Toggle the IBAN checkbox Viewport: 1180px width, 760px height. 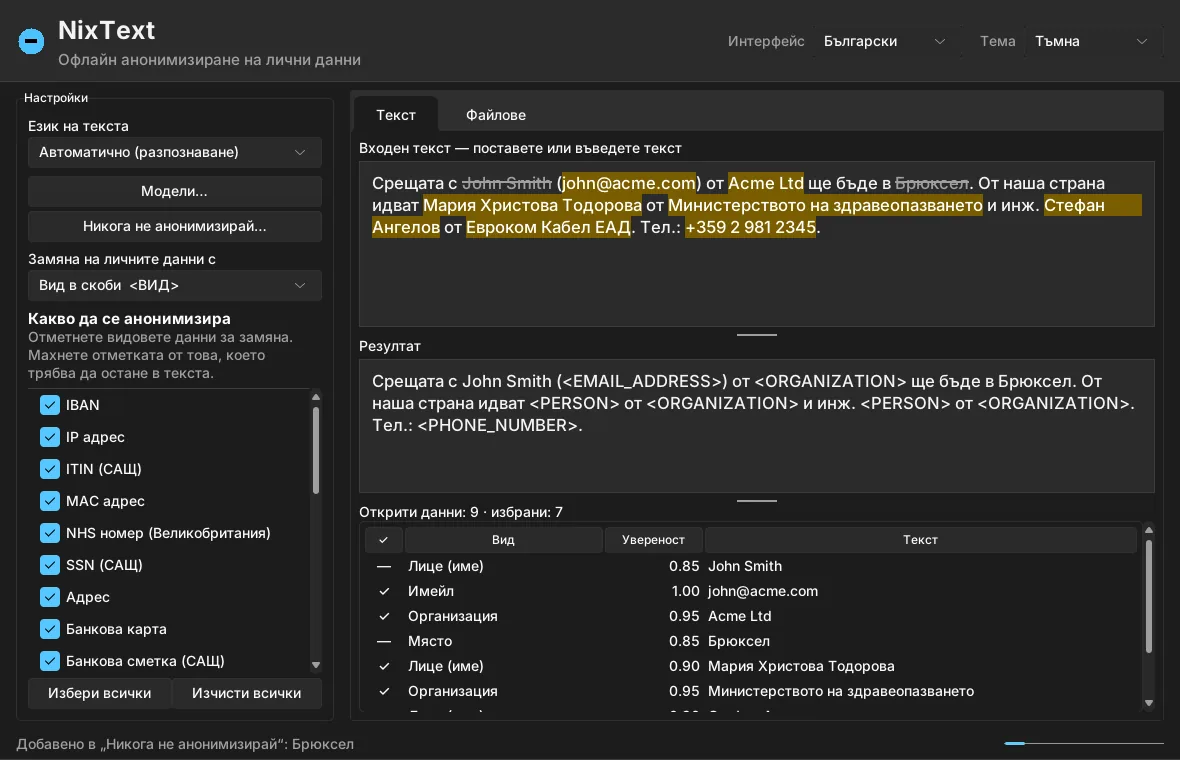click(x=50, y=405)
